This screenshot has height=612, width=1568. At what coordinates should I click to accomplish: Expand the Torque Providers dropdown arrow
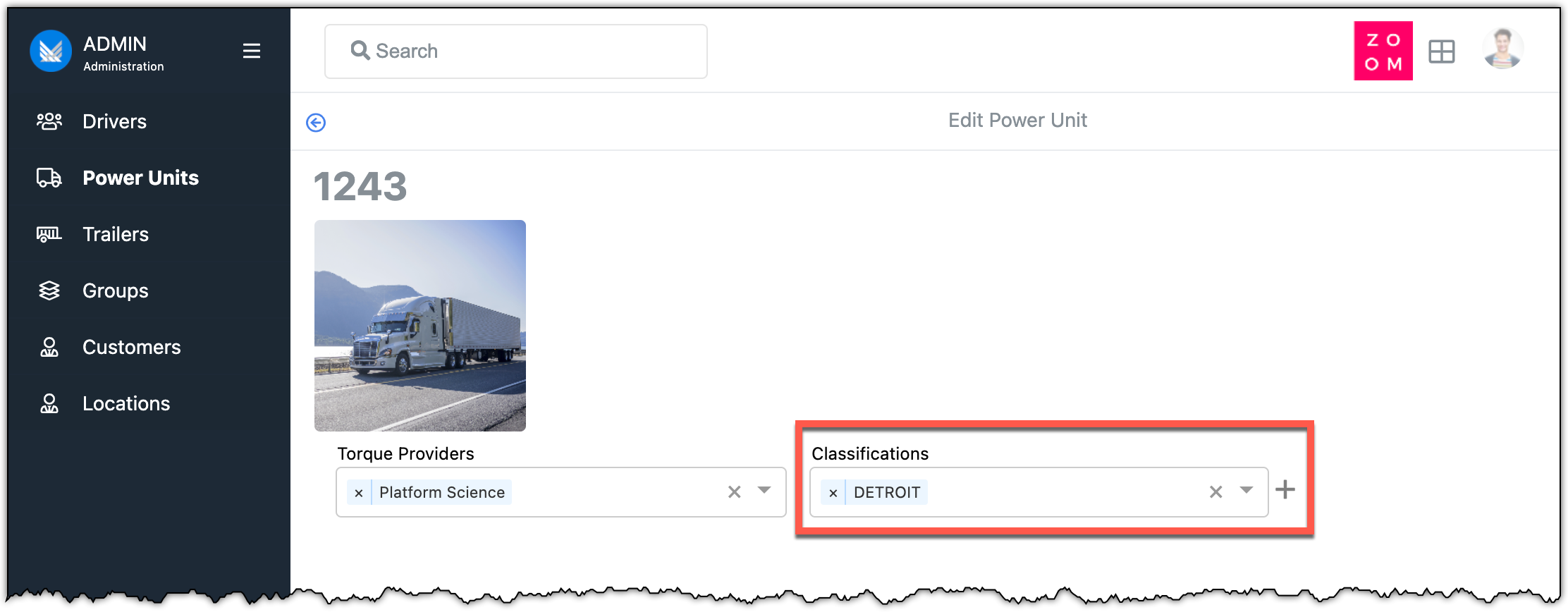point(764,491)
